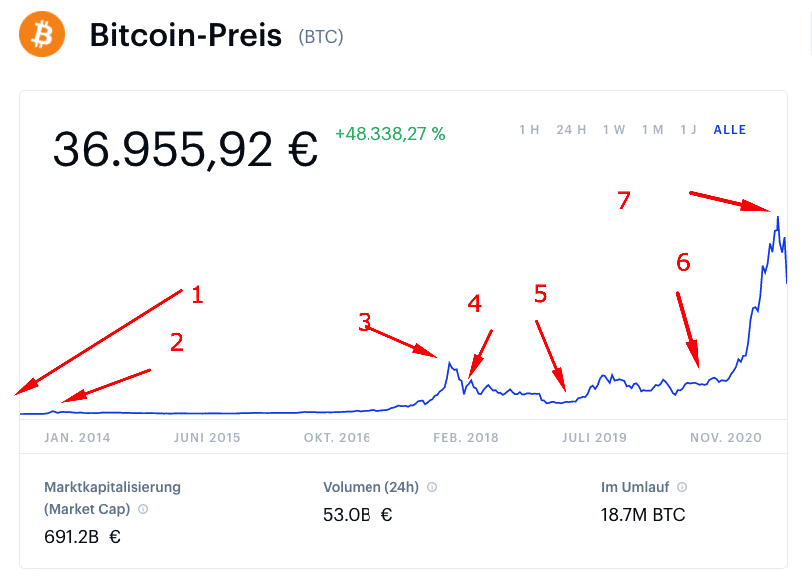Click the 691.2B € market cap value
Viewport: 812px width, 587px height.
(82, 537)
